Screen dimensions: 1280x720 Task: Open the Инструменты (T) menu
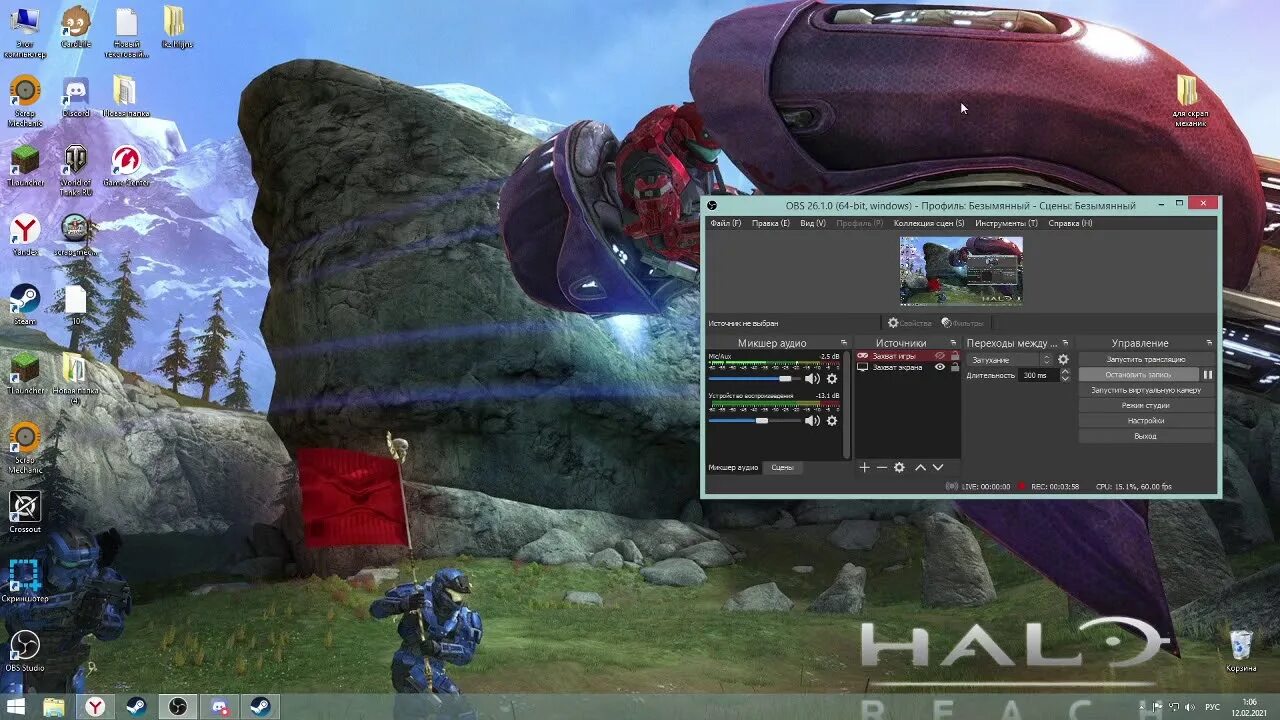[x=1006, y=223]
